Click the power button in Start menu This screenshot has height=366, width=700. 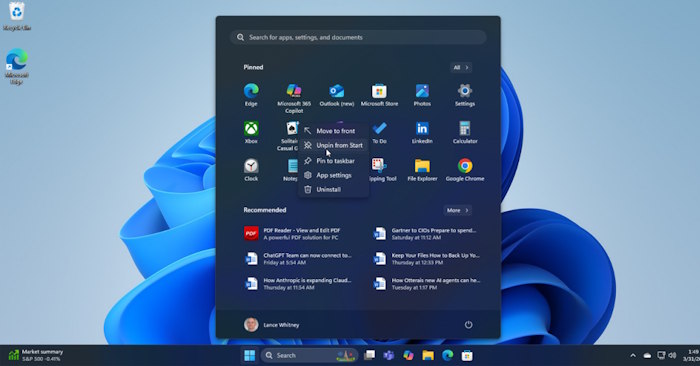[x=468, y=324]
